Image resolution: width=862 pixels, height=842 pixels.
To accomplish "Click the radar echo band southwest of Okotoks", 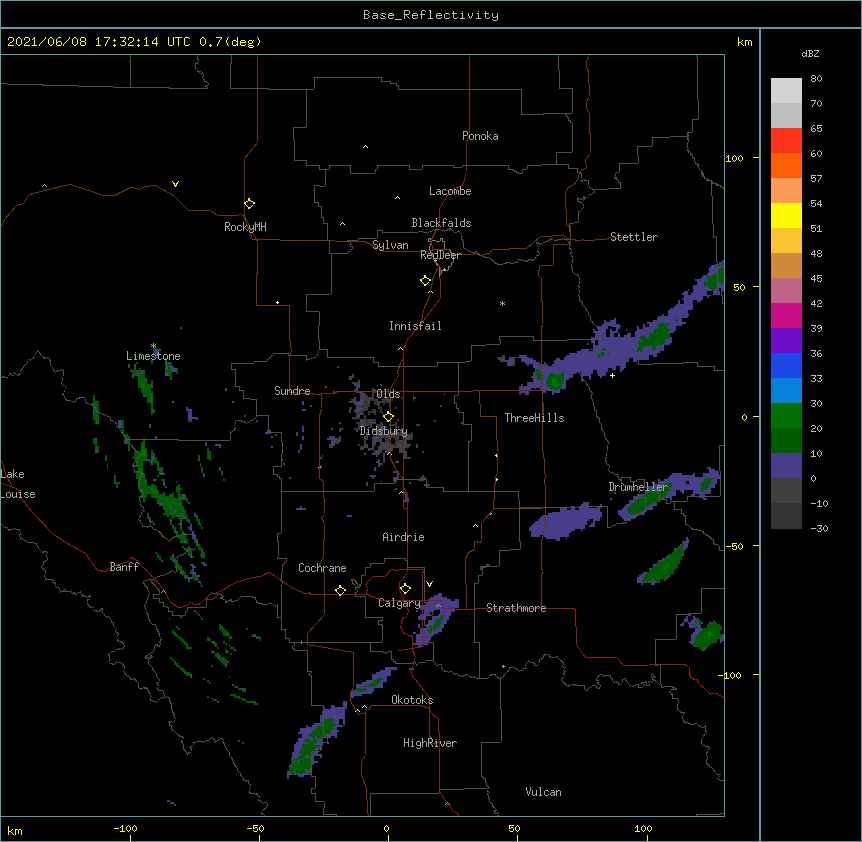I will [x=317, y=739].
